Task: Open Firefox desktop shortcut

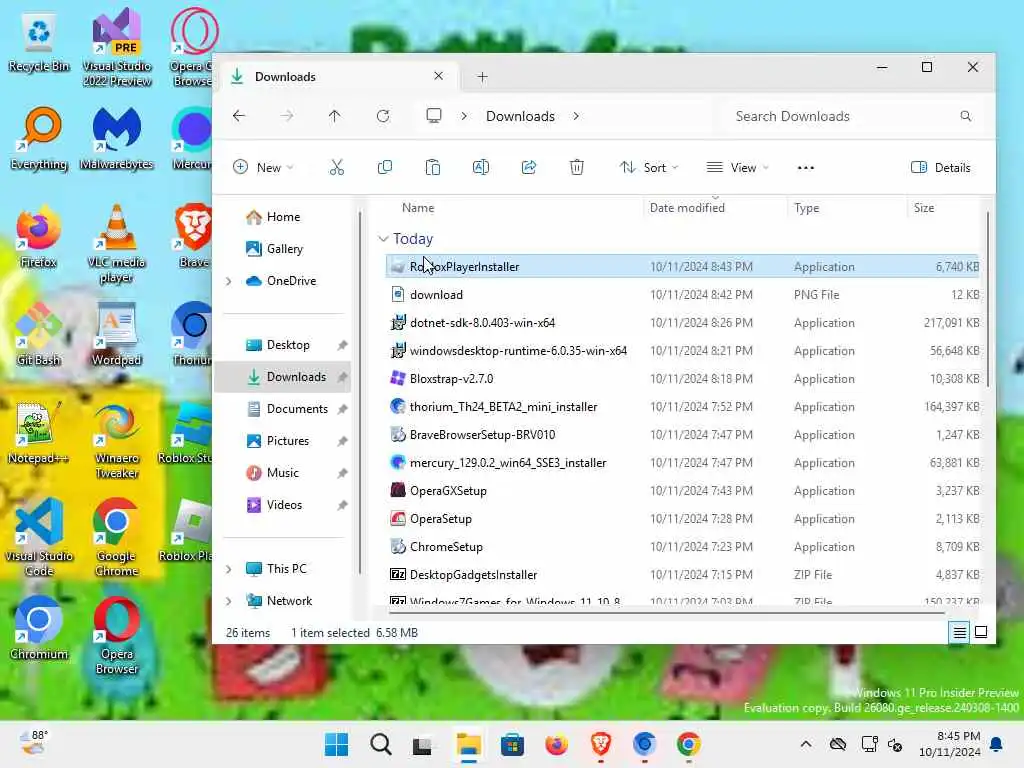Action: (x=39, y=238)
